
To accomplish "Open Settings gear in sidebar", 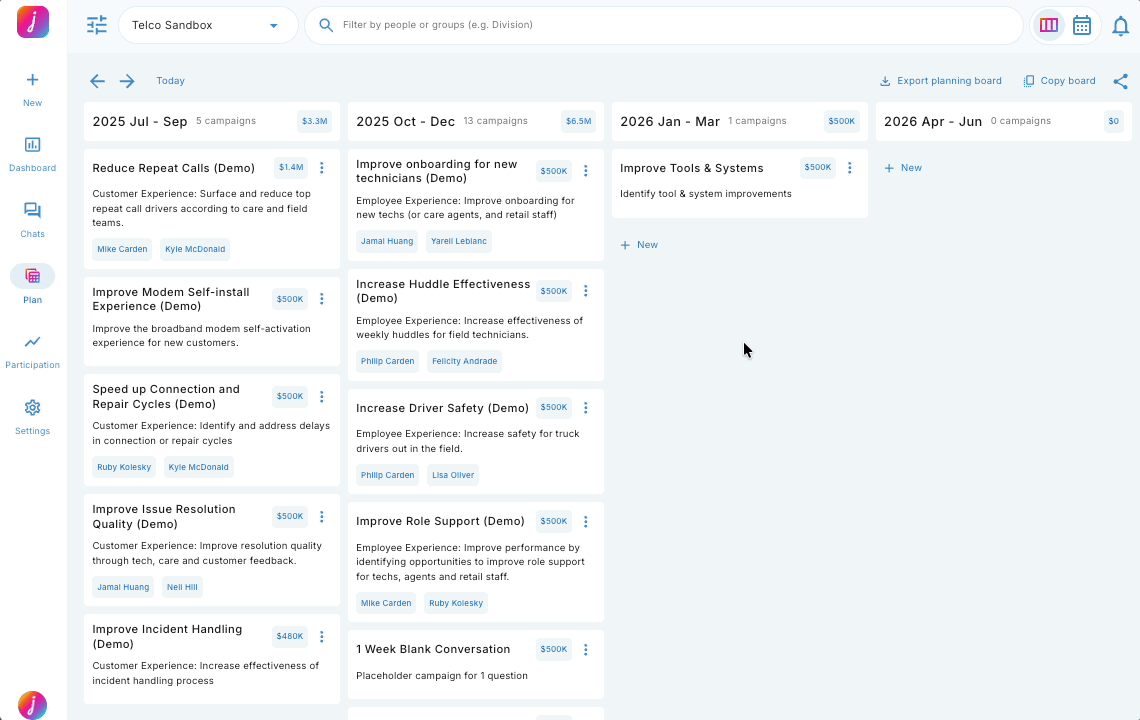I will [x=32, y=416].
